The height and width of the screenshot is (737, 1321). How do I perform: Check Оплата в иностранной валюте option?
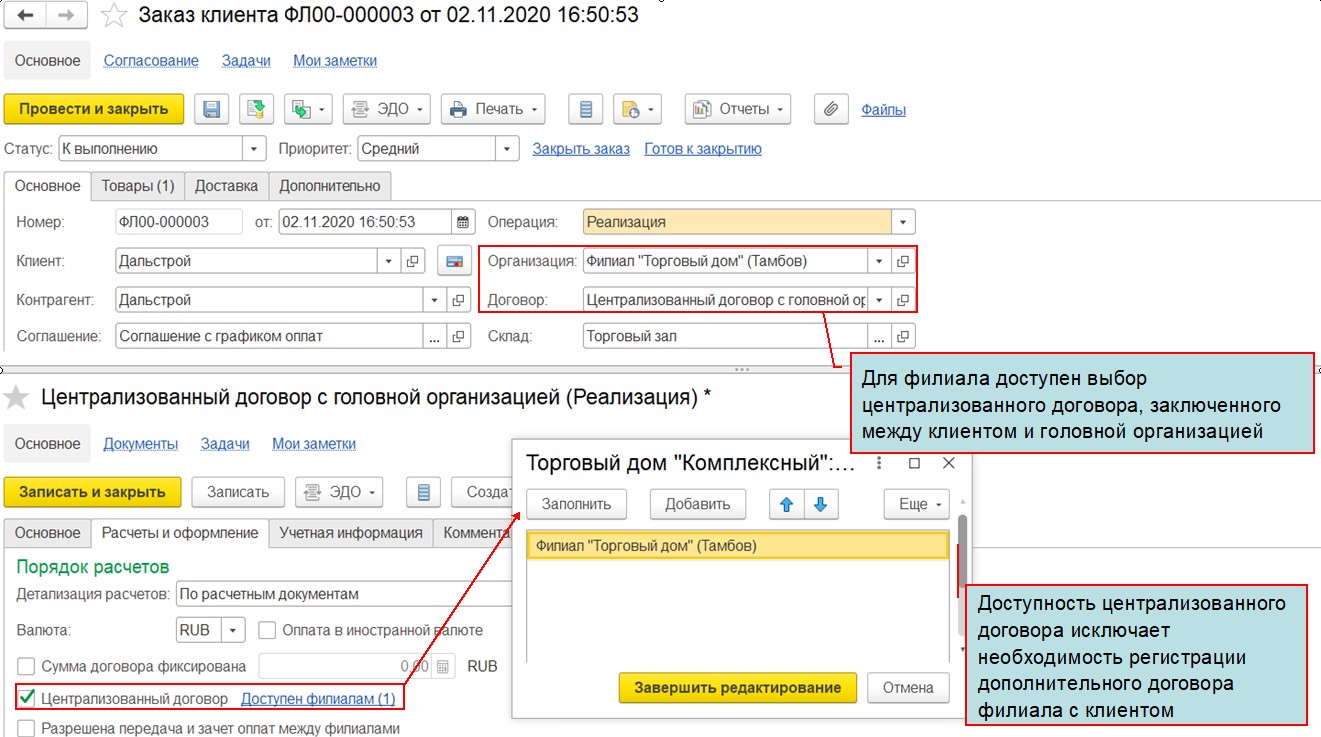point(267,631)
